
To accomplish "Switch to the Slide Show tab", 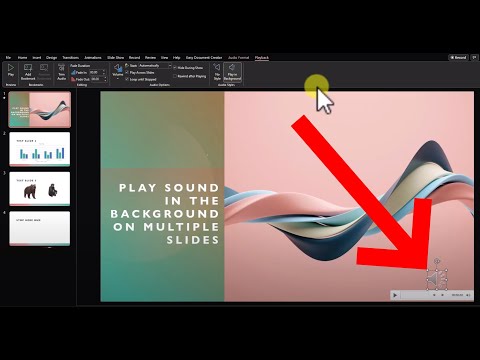I will point(115,58).
